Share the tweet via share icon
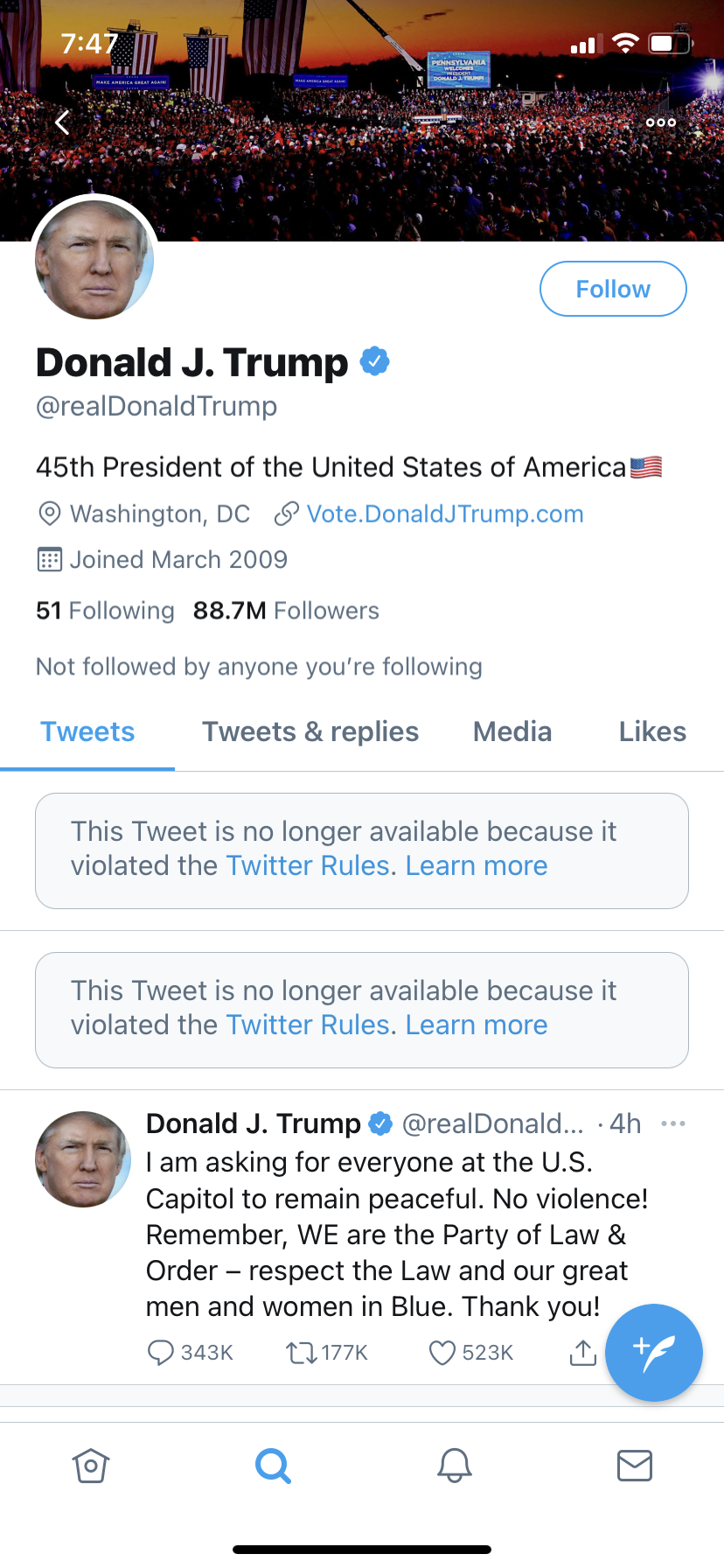The width and height of the screenshot is (724, 1568). pos(582,1353)
